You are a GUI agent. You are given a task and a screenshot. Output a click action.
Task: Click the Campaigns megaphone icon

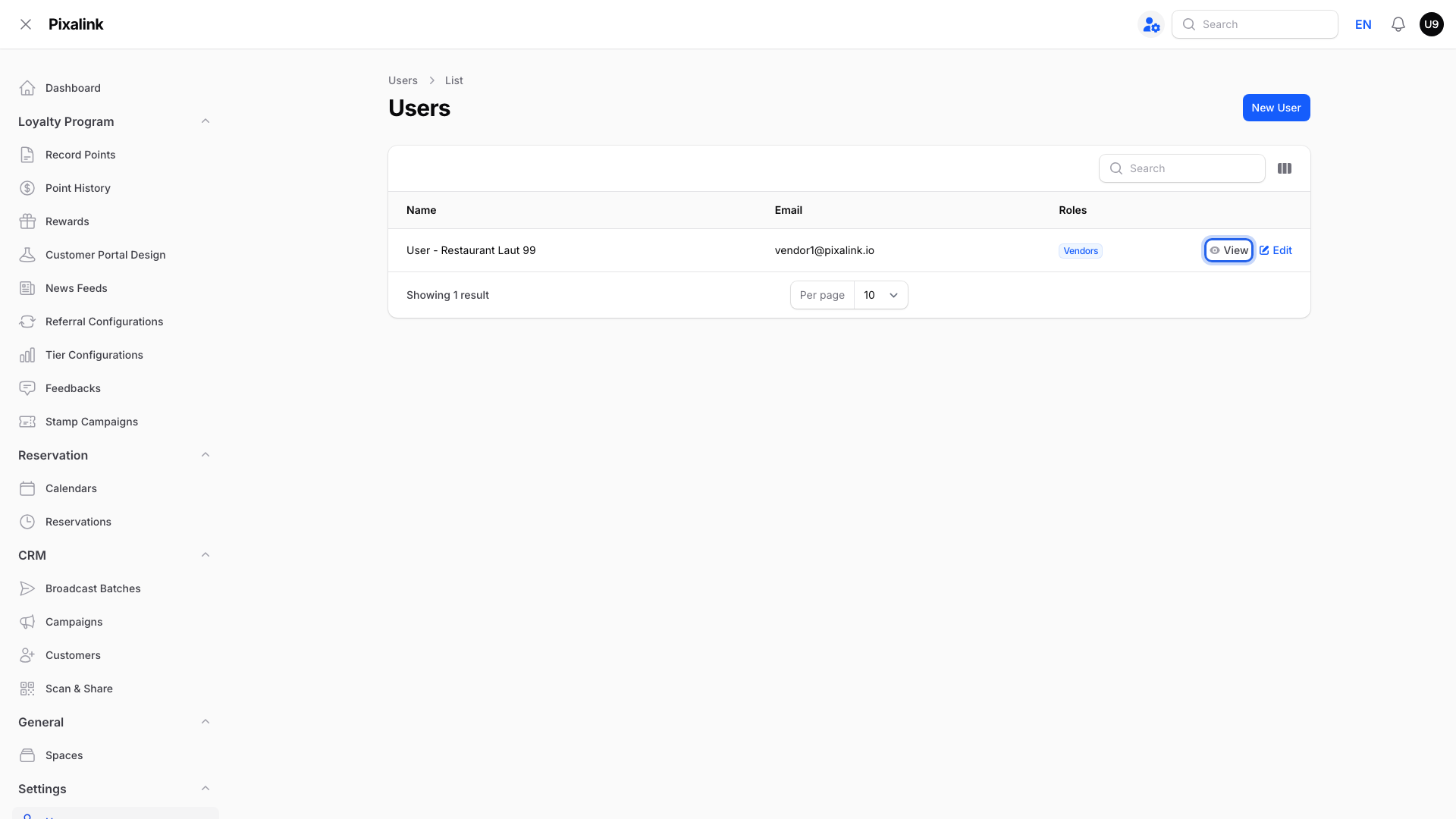27,622
